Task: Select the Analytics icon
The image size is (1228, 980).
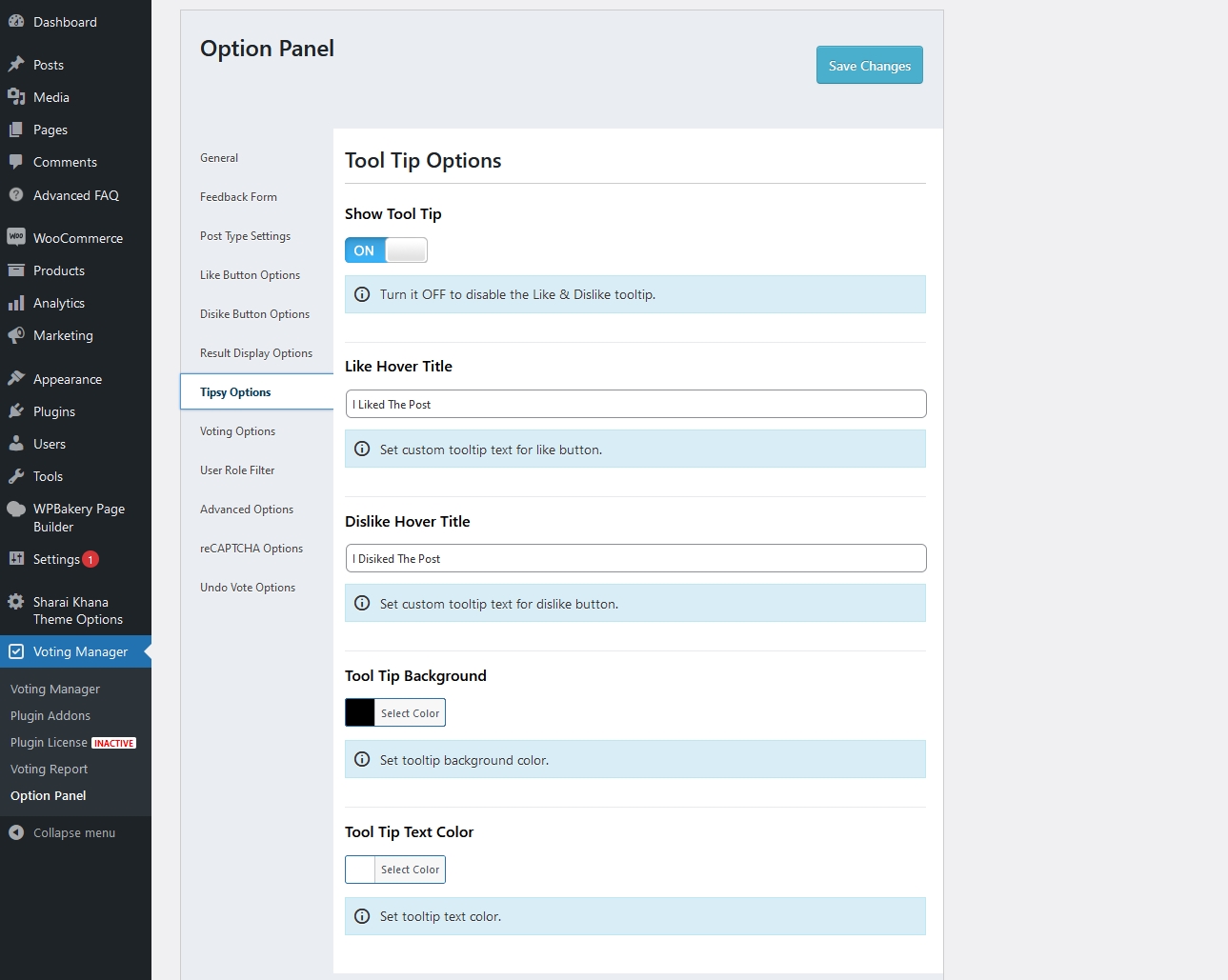Action: point(16,303)
